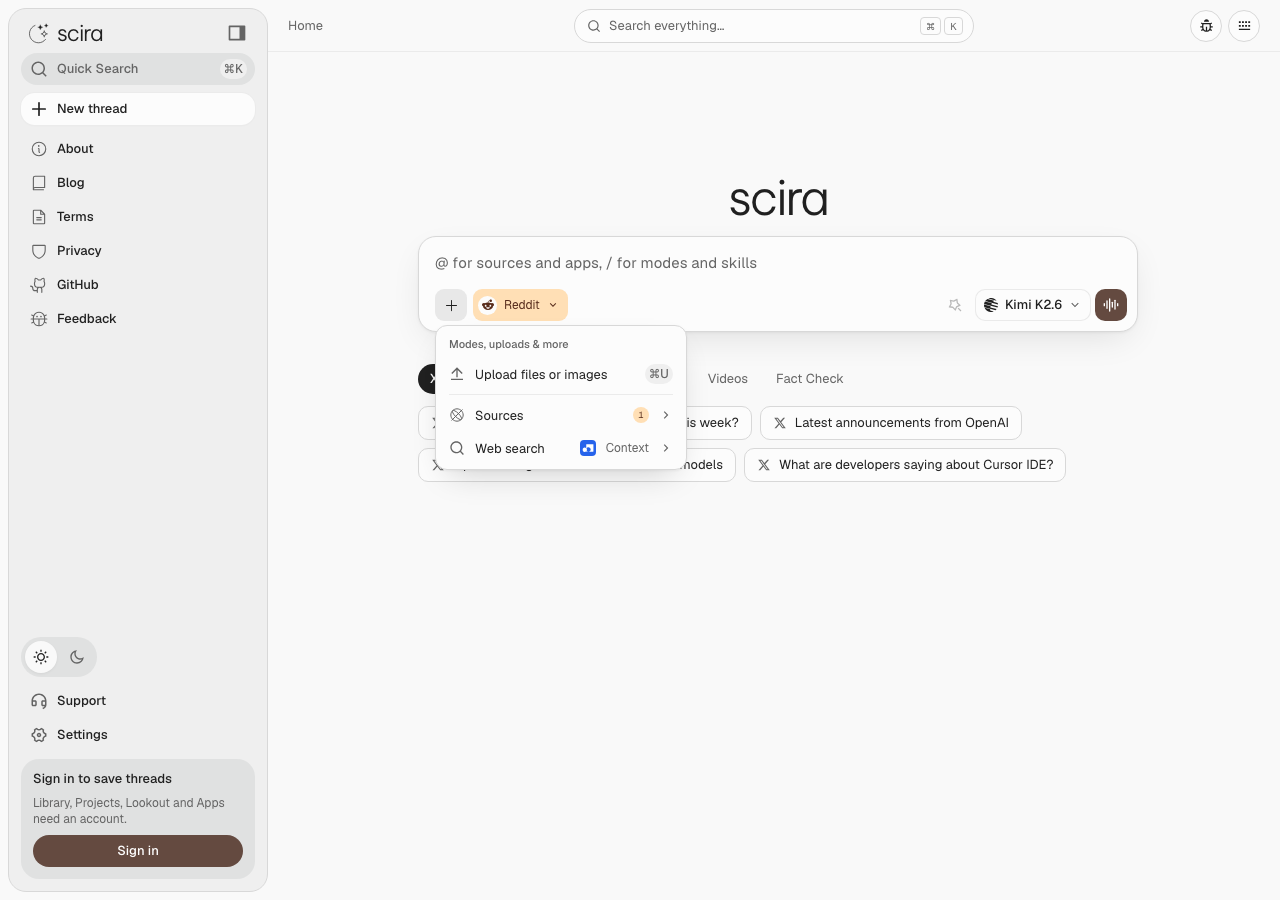Open the bug report icon button
Image resolution: width=1280 pixels, height=900 pixels.
1206,26
